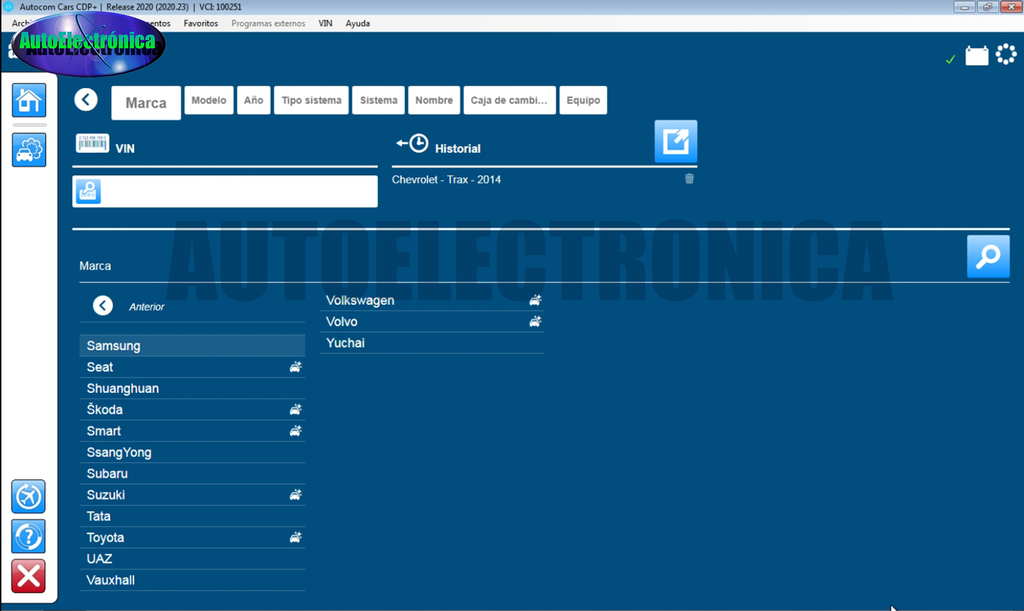1024x611 pixels.
Task: Click the Anterior back arrow
Action: [x=103, y=306]
